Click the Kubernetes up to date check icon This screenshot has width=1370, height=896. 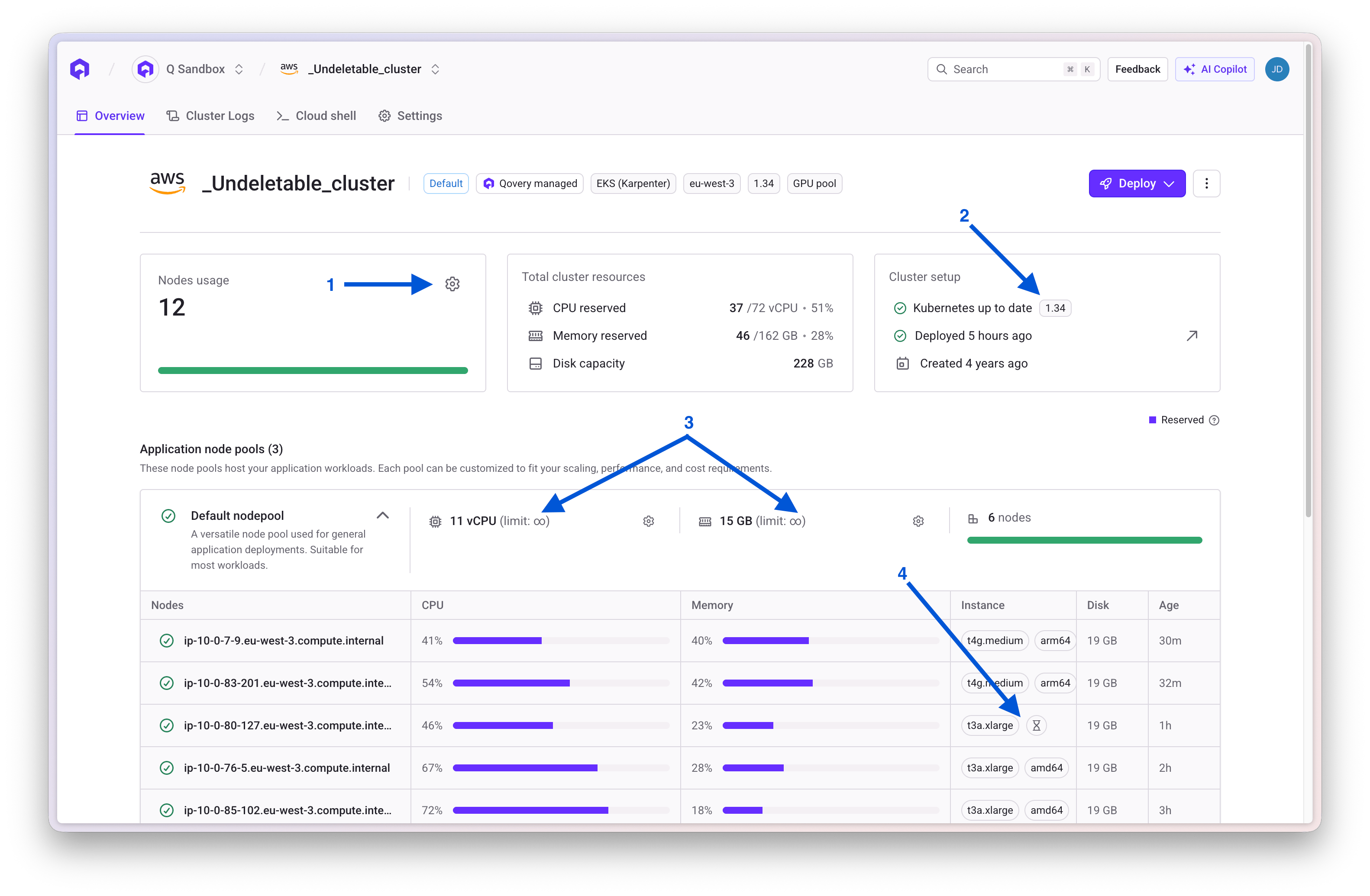click(900, 308)
